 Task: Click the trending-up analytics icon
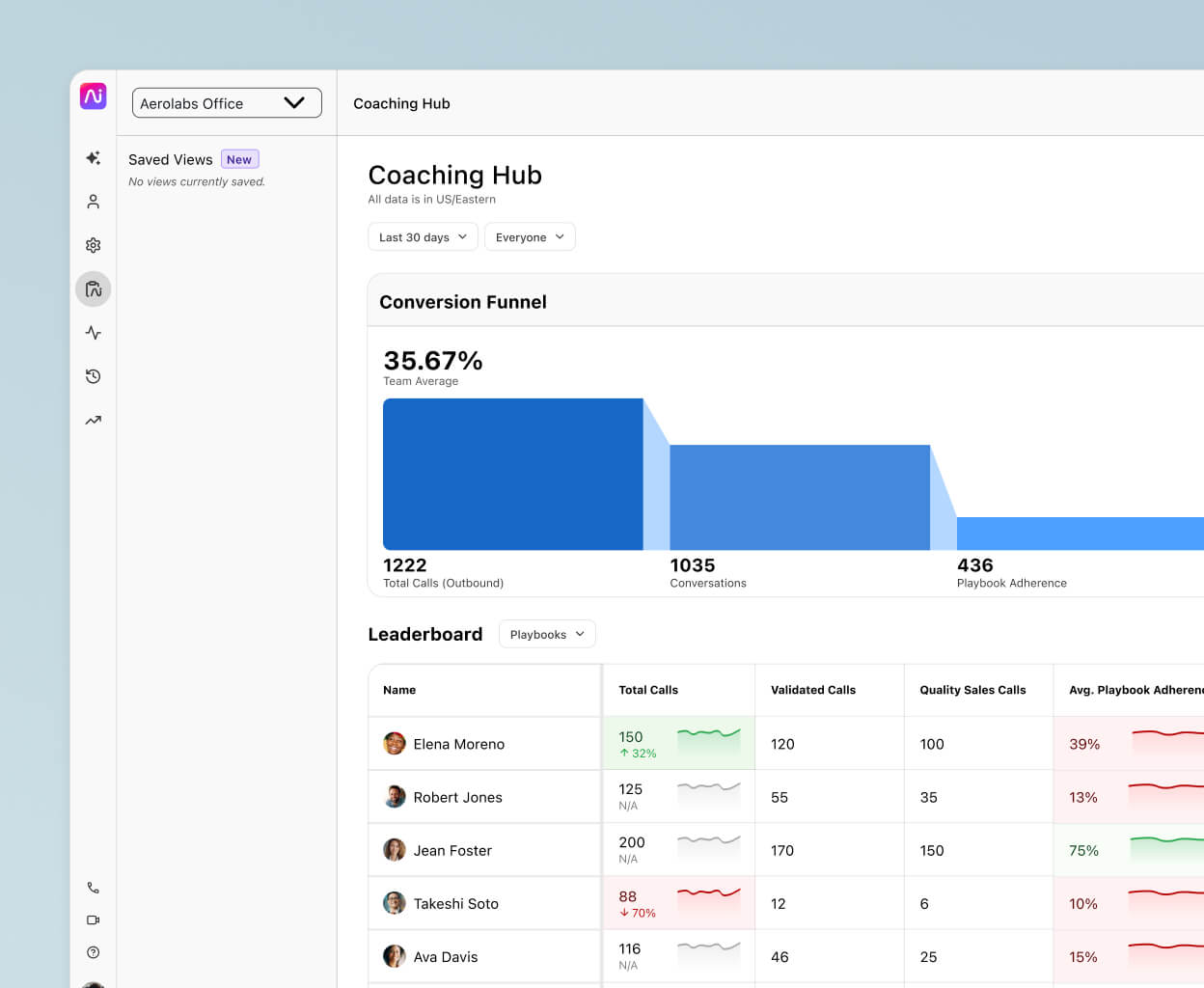pos(93,420)
